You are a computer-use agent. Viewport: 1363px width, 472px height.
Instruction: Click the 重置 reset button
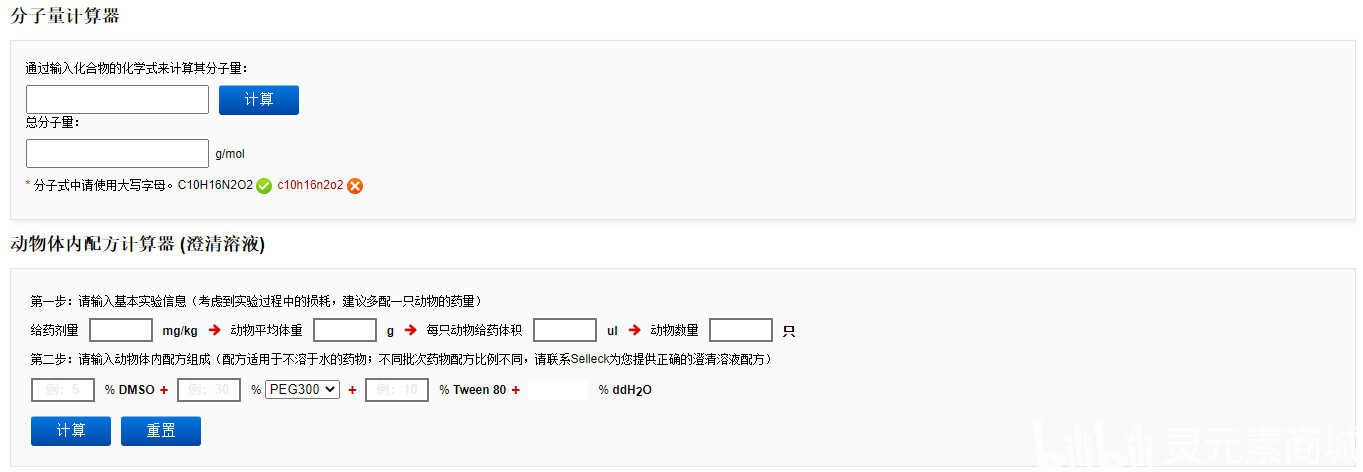(x=161, y=431)
